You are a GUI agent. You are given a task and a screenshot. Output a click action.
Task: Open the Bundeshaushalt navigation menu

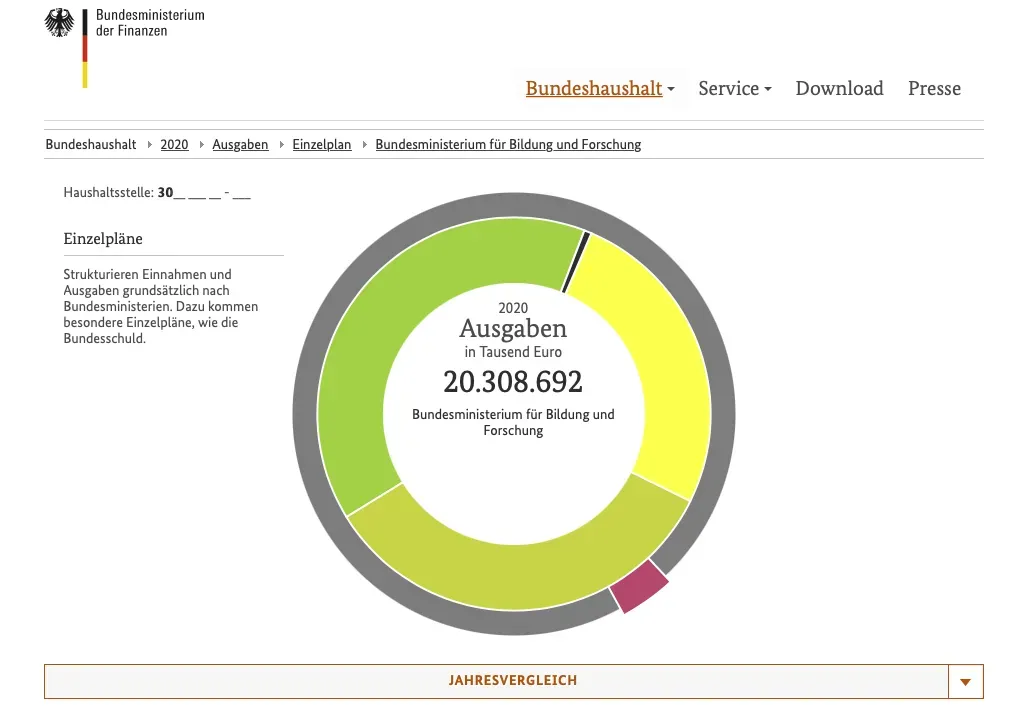click(x=599, y=89)
